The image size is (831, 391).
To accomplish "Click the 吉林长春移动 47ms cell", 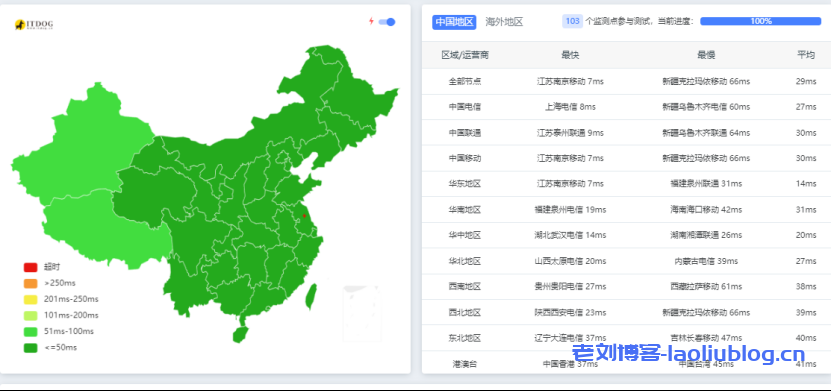I will [x=706, y=338].
